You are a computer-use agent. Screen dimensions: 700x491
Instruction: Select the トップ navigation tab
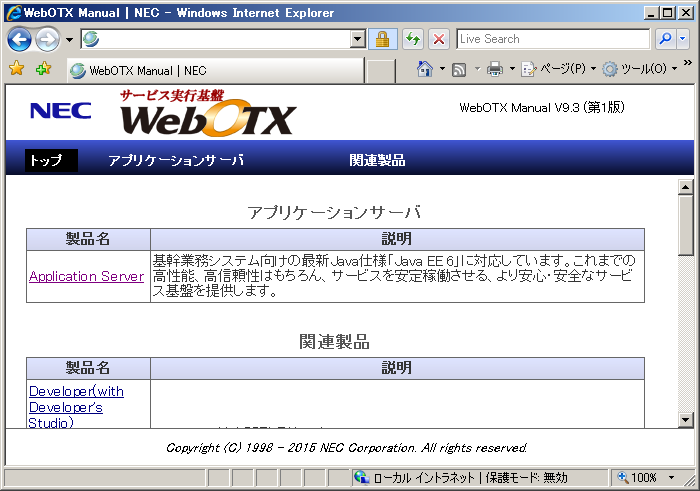pyautogui.click(x=51, y=160)
